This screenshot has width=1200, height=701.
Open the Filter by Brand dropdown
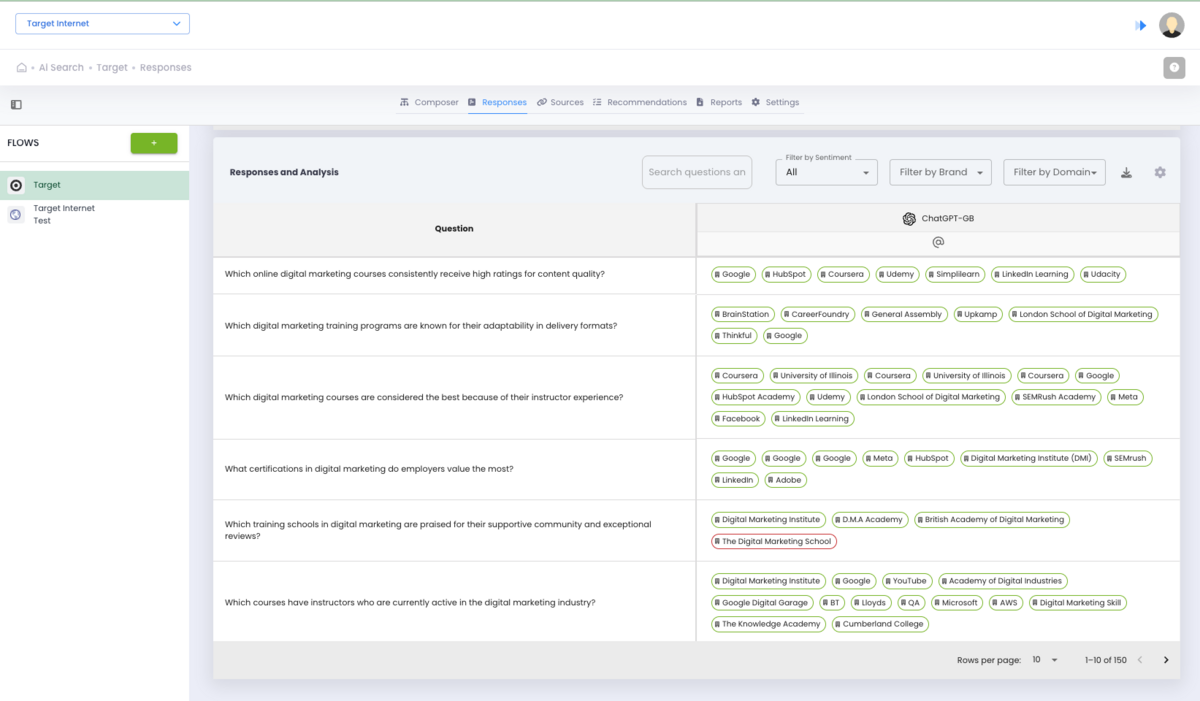pos(940,172)
